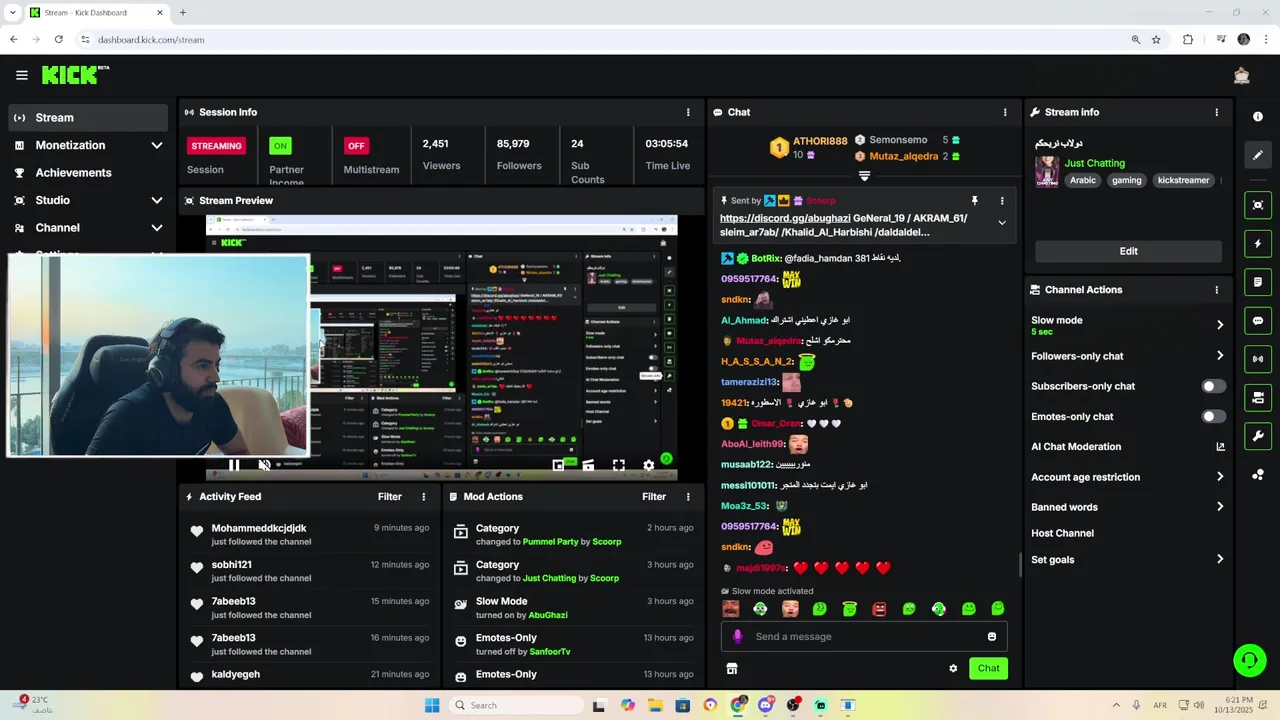This screenshot has width=1280, height=720.
Task: Open Session Info three-dot menu
Action: [688, 112]
